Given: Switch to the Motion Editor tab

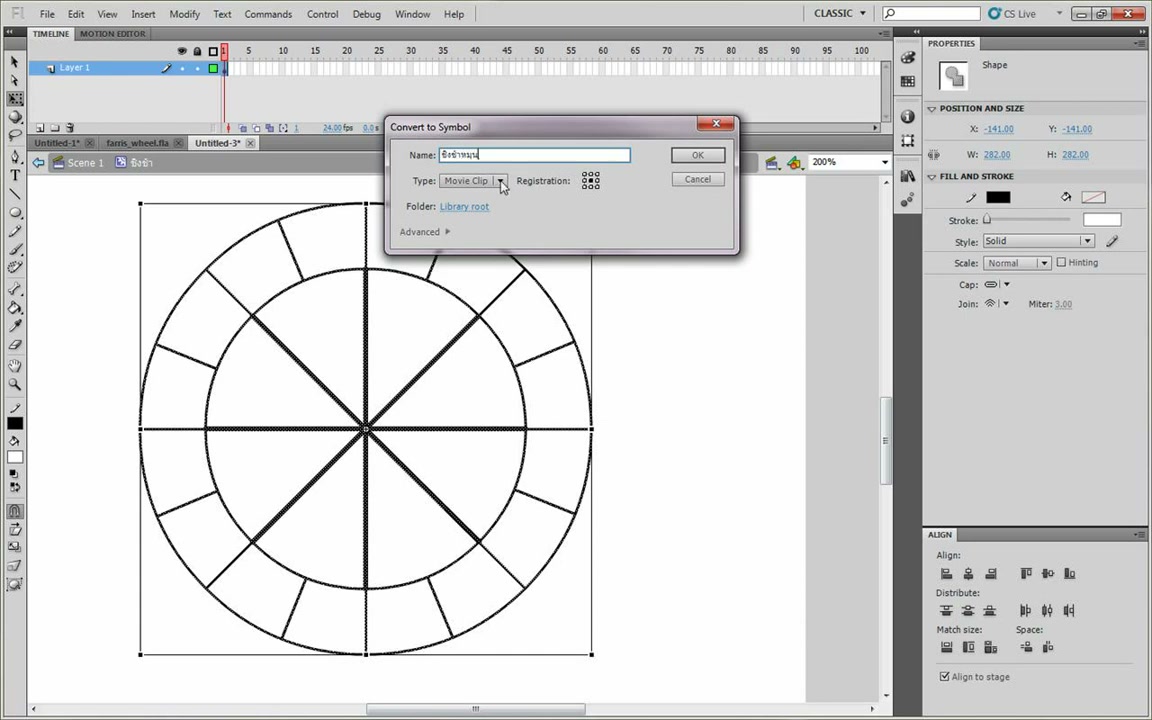Looking at the screenshot, I should point(112,34).
